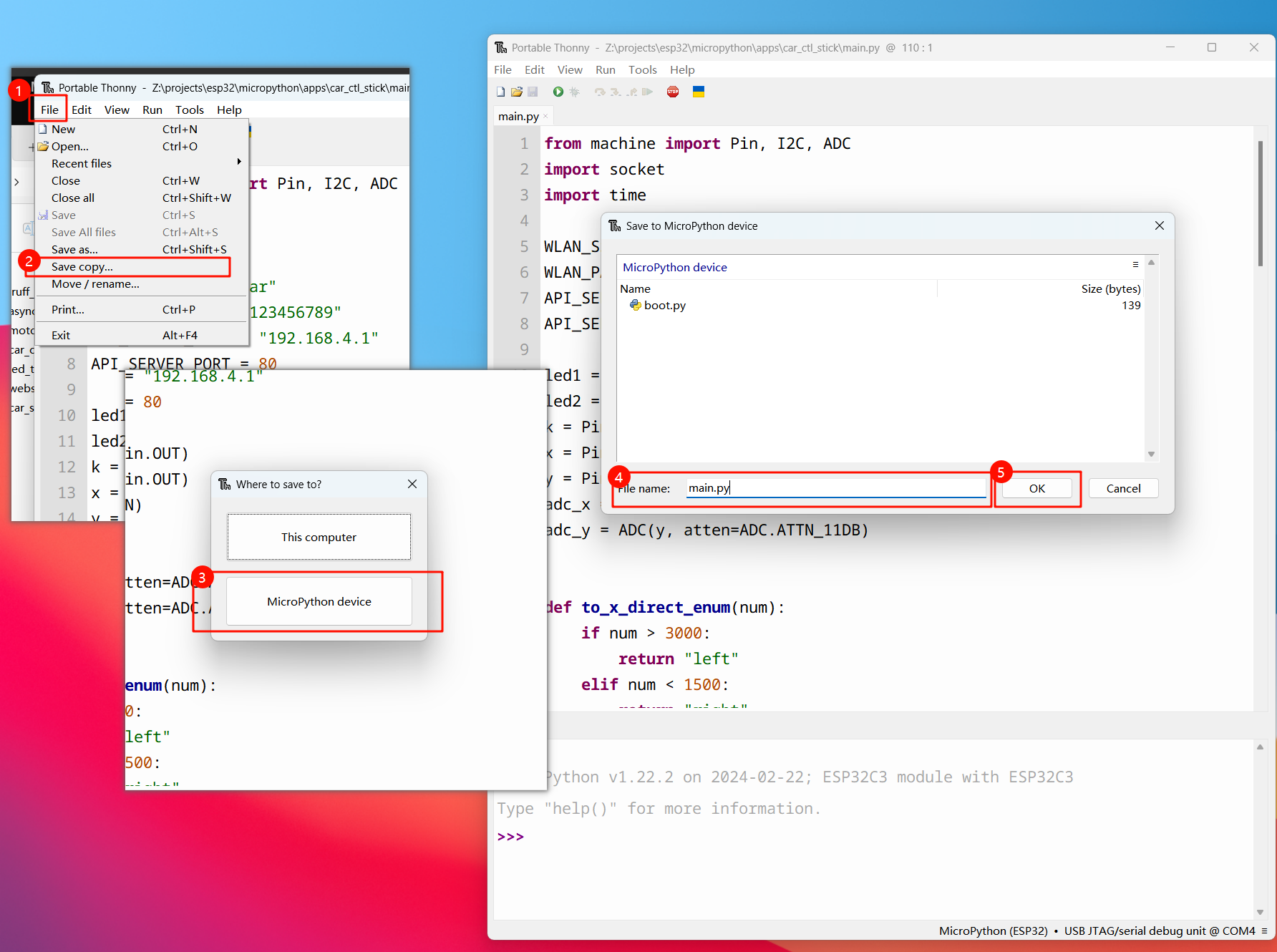1277x952 pixels.
Task: Click the editor vertical scrollbar thumb
Action: pyautogui.click(x=1260, y=204)
